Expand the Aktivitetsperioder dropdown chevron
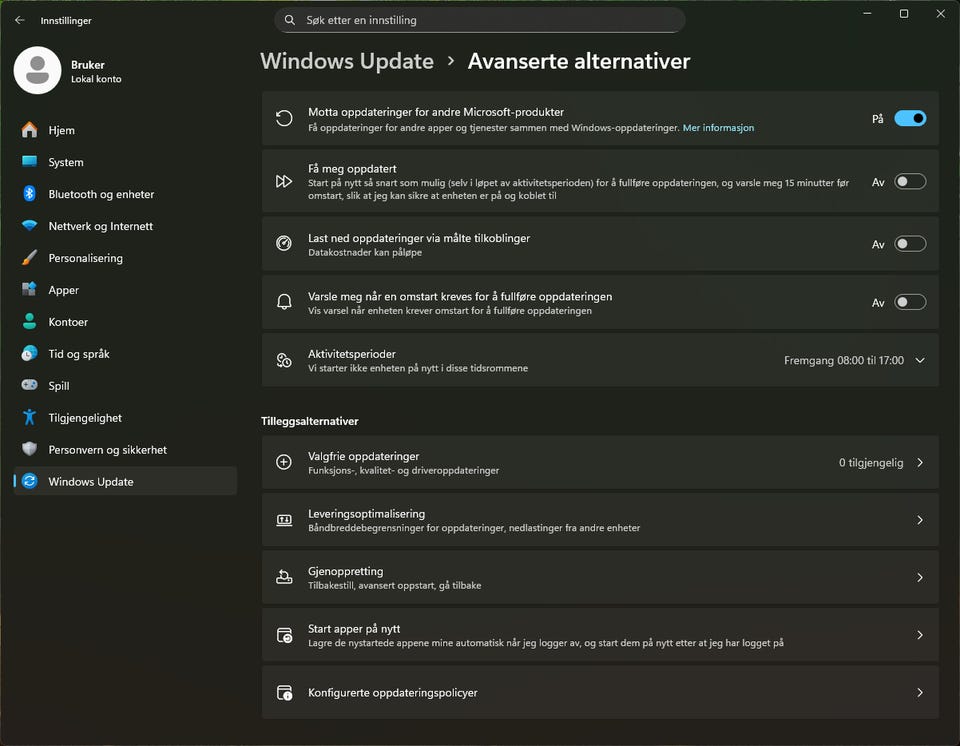Screen dimensions: 960x746 point(920,360)
